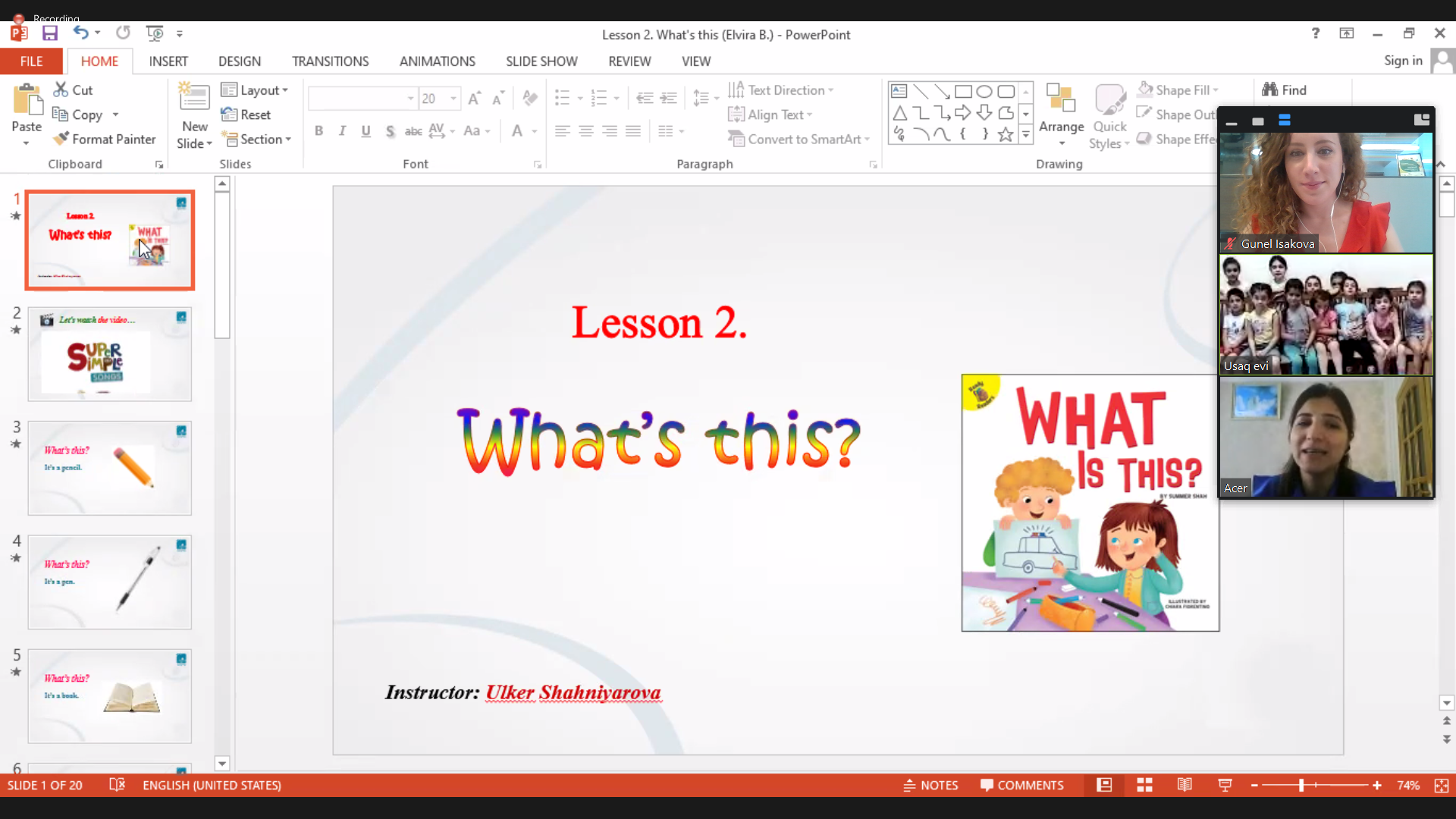
Task: Toggle Underline formatting
Action: 366,131
